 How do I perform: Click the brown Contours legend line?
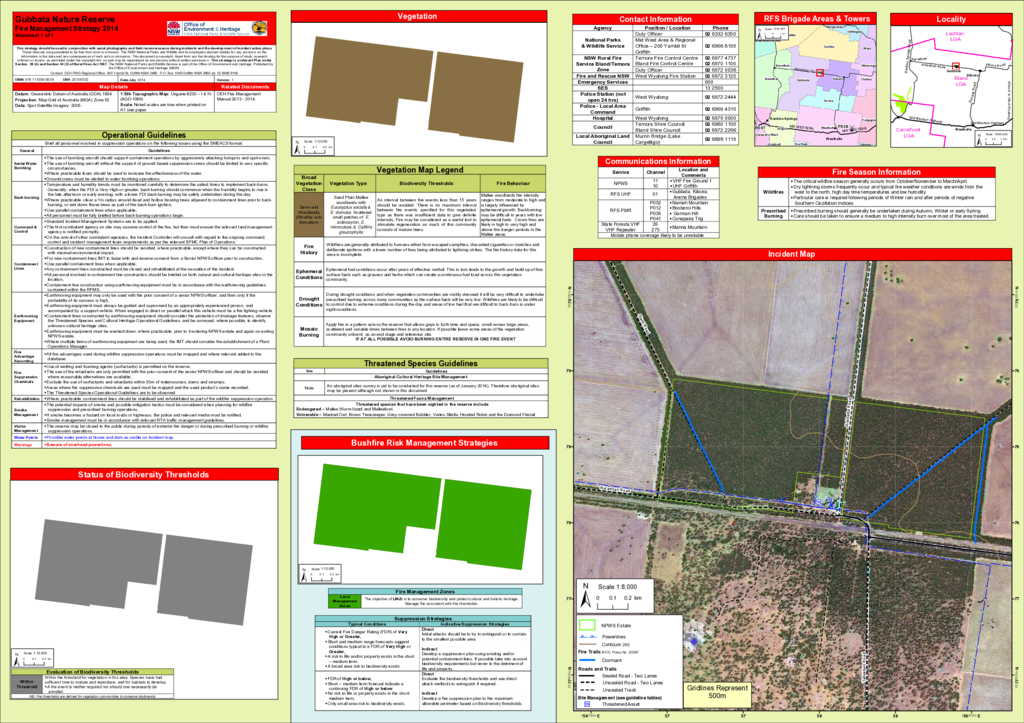[588, 645]
